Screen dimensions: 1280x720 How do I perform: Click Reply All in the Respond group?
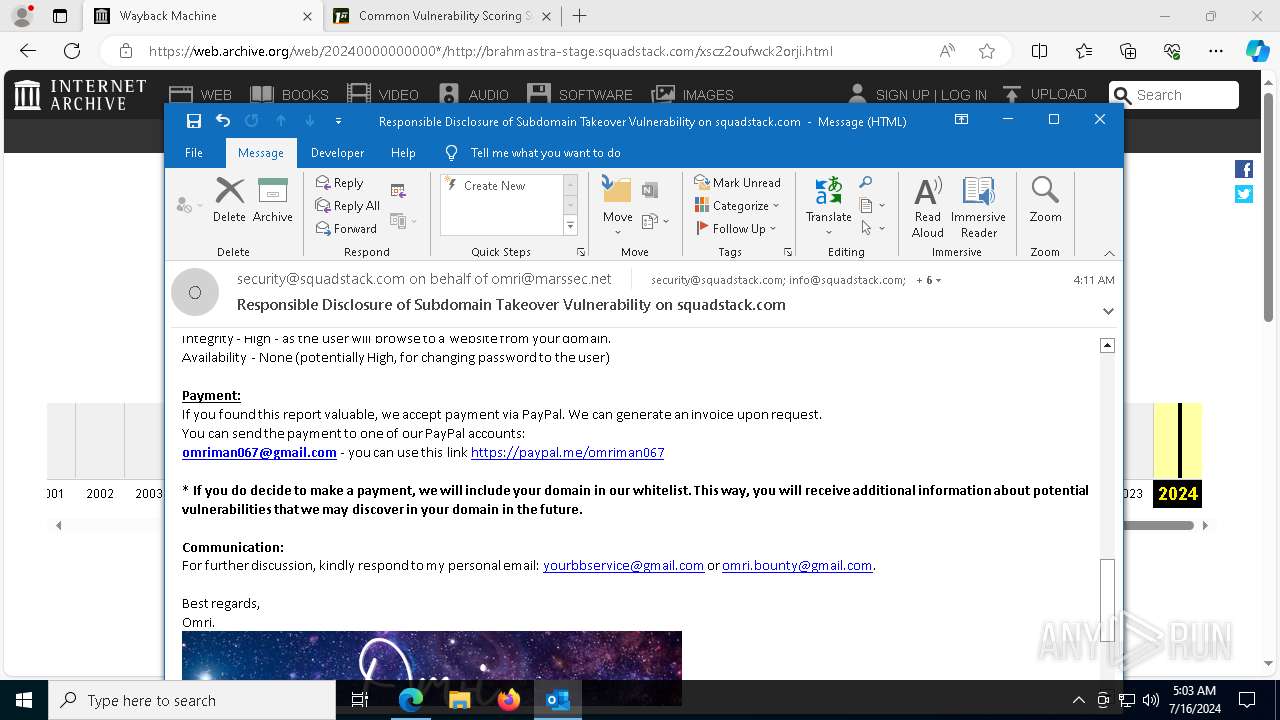click(x=347, y=206)
